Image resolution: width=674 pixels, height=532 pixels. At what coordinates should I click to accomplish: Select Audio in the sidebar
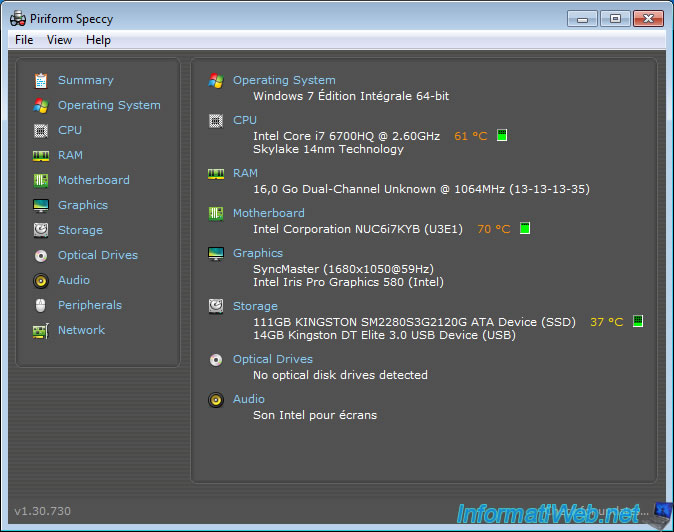(x=74, y=280)
